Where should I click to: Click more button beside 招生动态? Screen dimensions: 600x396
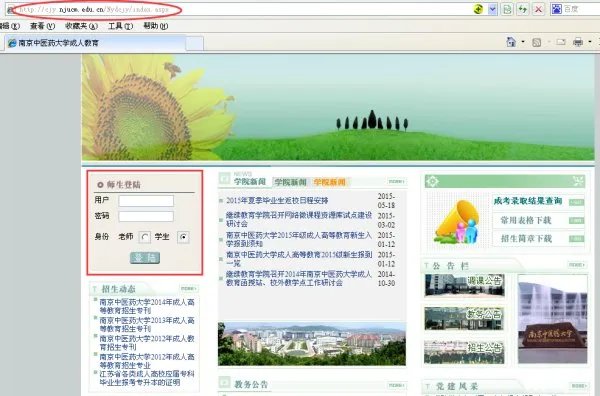(188, 288)
